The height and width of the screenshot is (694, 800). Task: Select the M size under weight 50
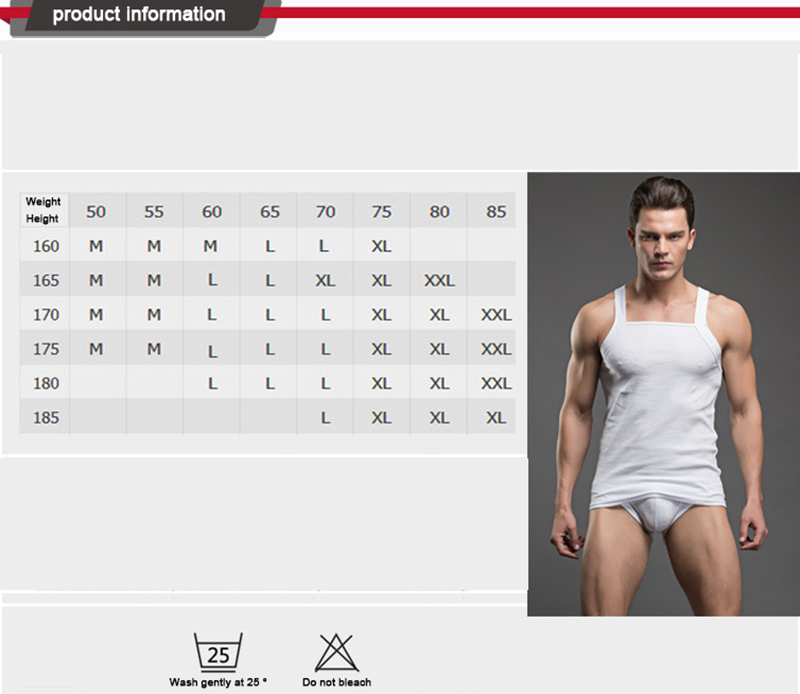pos(96,246)
